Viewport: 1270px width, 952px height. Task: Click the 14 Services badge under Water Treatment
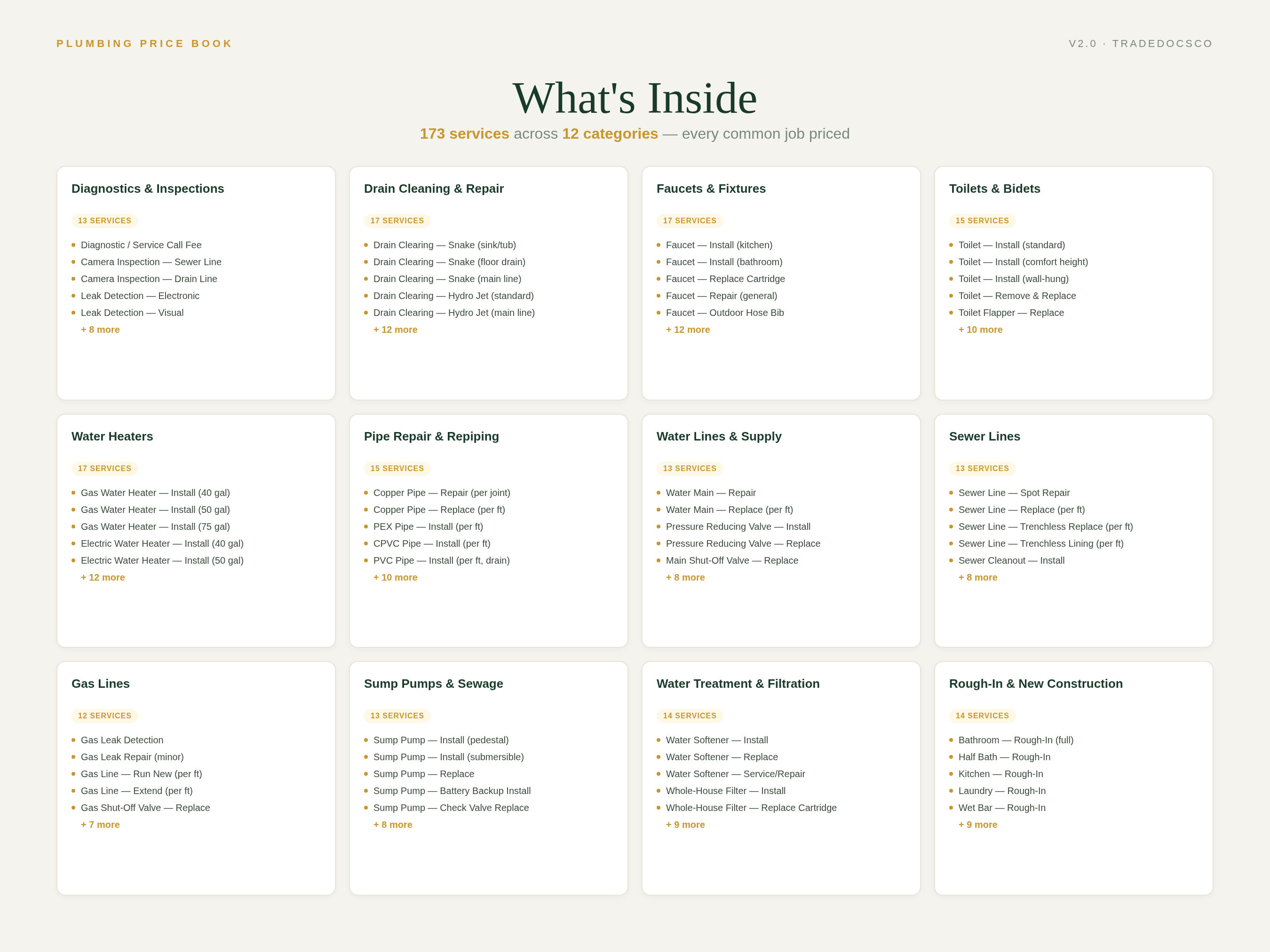[x=690, y=716]
